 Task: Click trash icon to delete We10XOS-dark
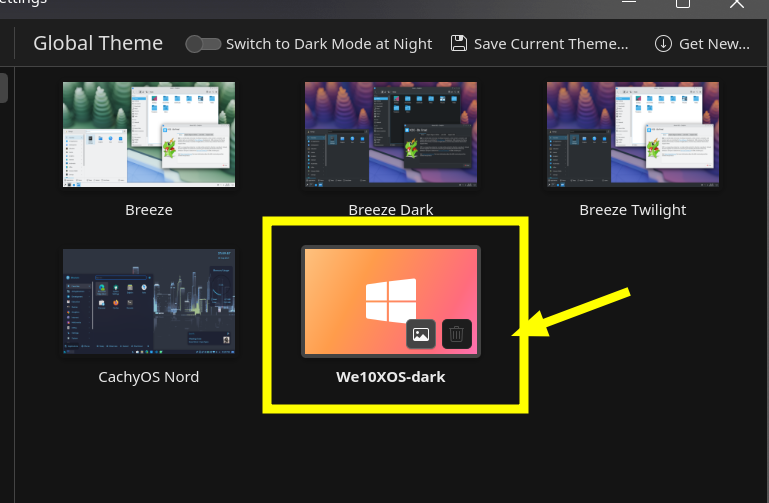pyautogui.click(x=457, y=334)
